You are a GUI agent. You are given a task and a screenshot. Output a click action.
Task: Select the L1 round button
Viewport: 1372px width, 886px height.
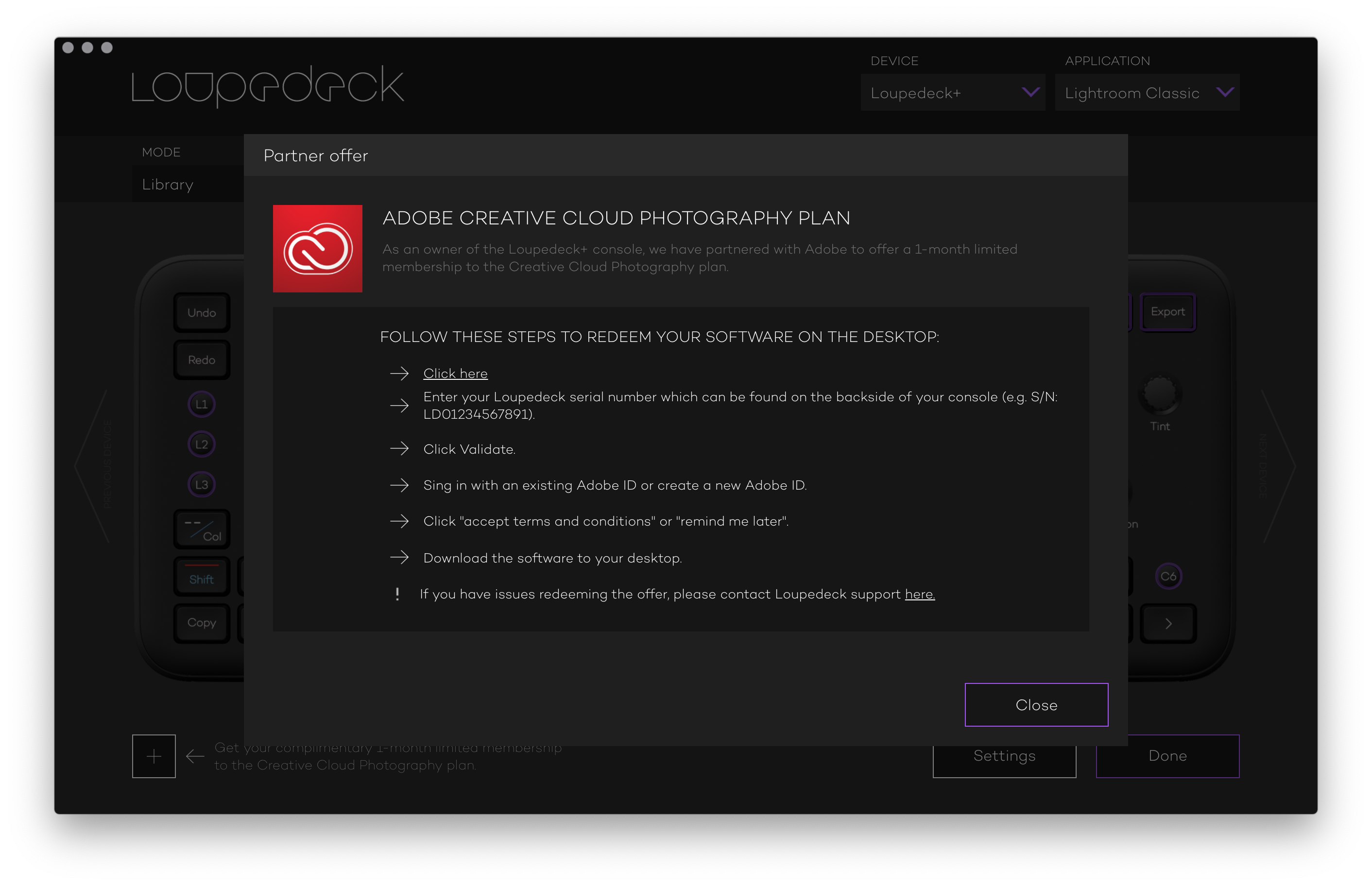201,404
